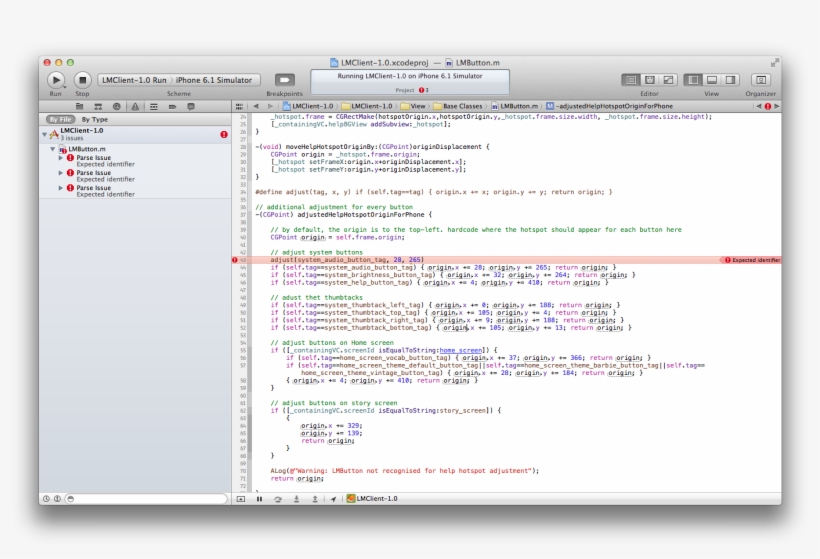
Task: Click the red error badge beside LMClient-1.0
Action: point(224,134)
